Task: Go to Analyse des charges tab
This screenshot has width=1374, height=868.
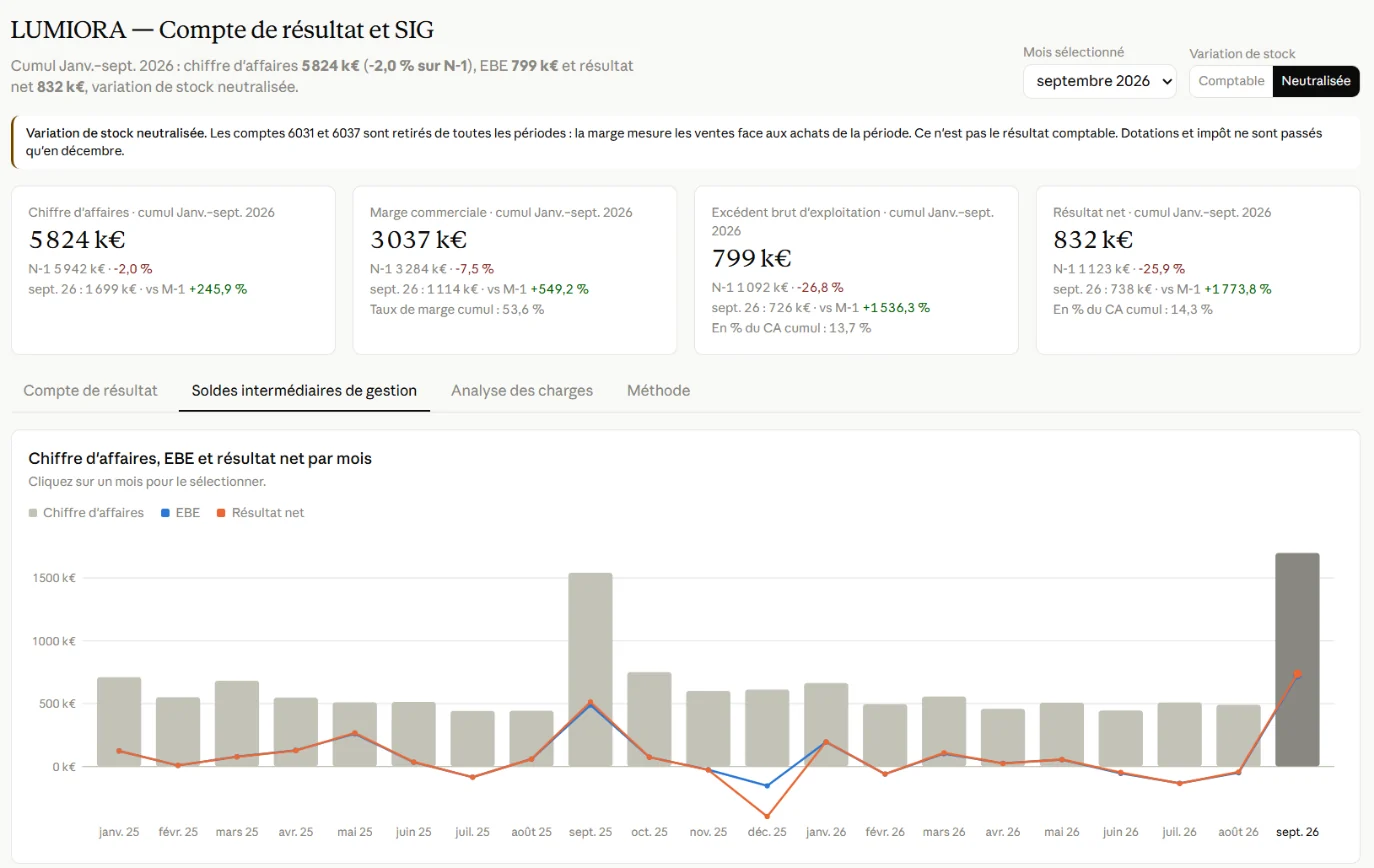Action: (522, 390)
